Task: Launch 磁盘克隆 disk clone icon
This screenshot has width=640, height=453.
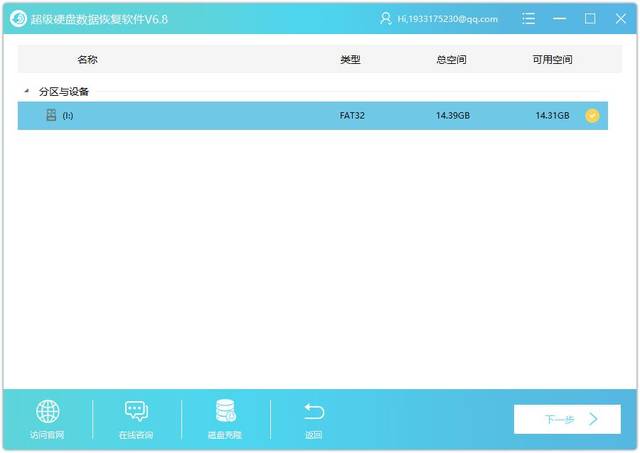Action: click(225, 411)
